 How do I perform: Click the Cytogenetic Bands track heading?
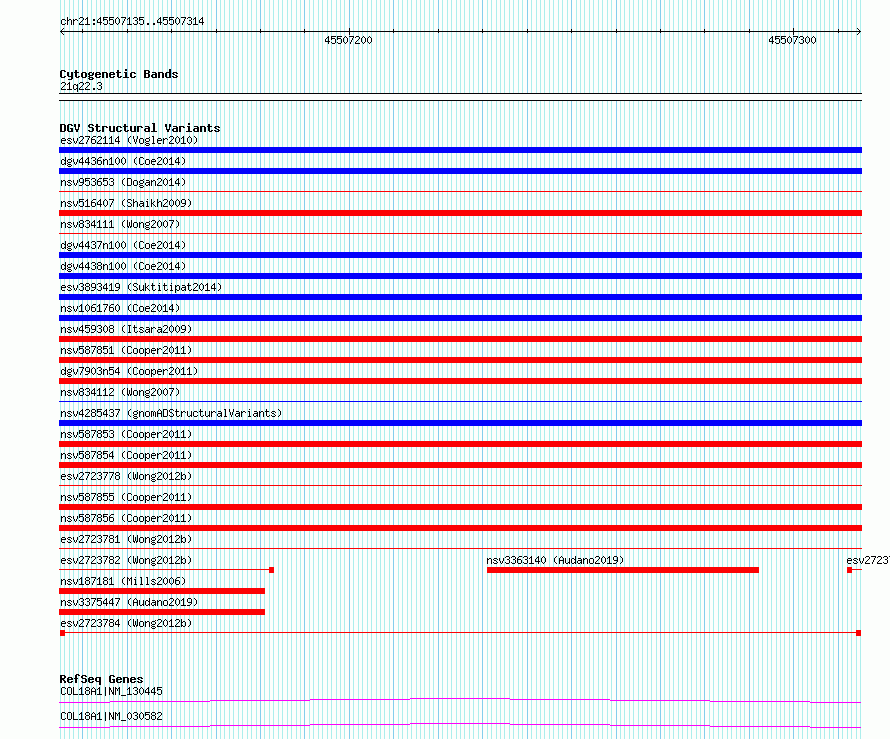pos(119,74)
